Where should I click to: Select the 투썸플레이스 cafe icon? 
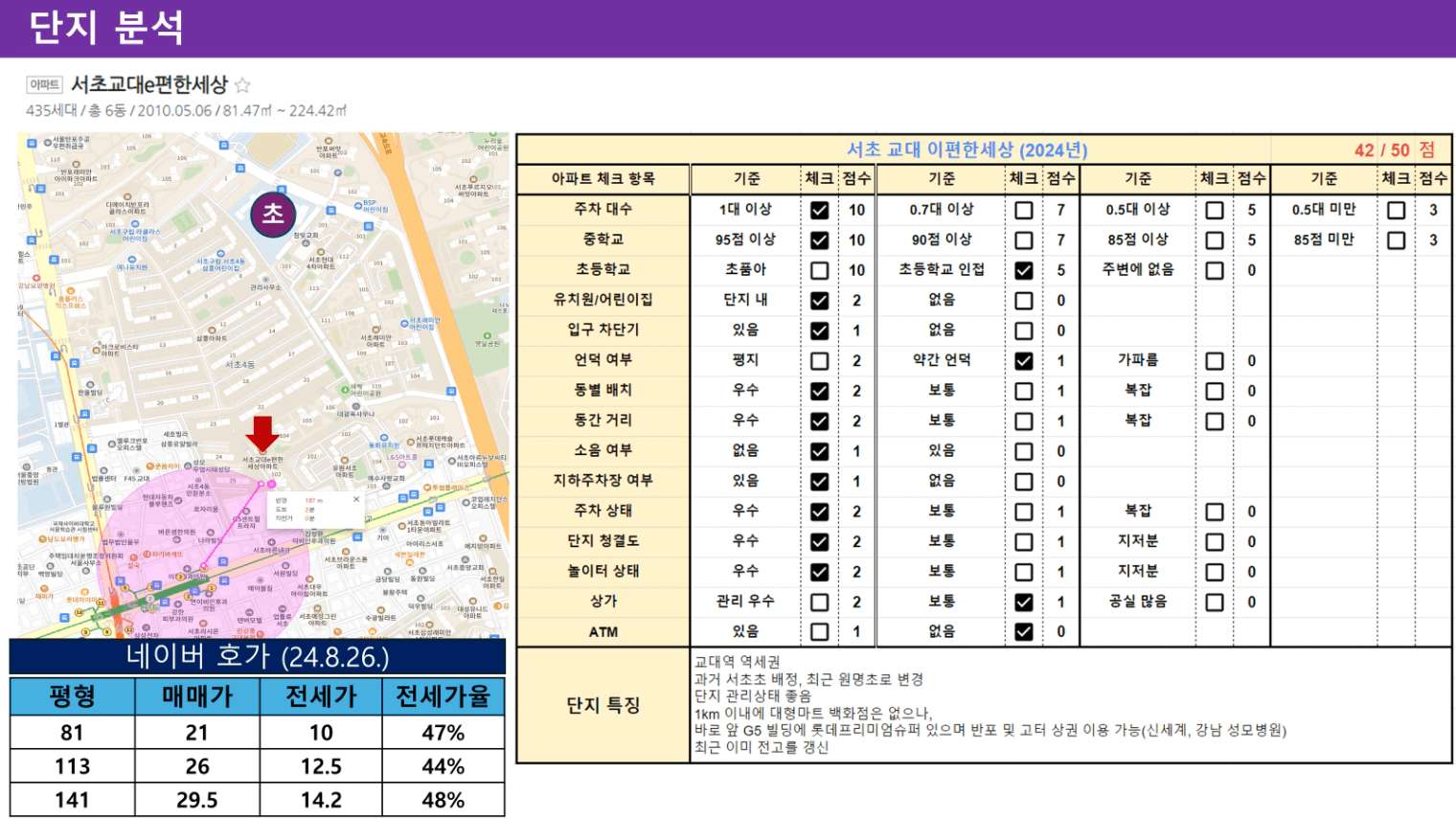click(x=427, y=488)
